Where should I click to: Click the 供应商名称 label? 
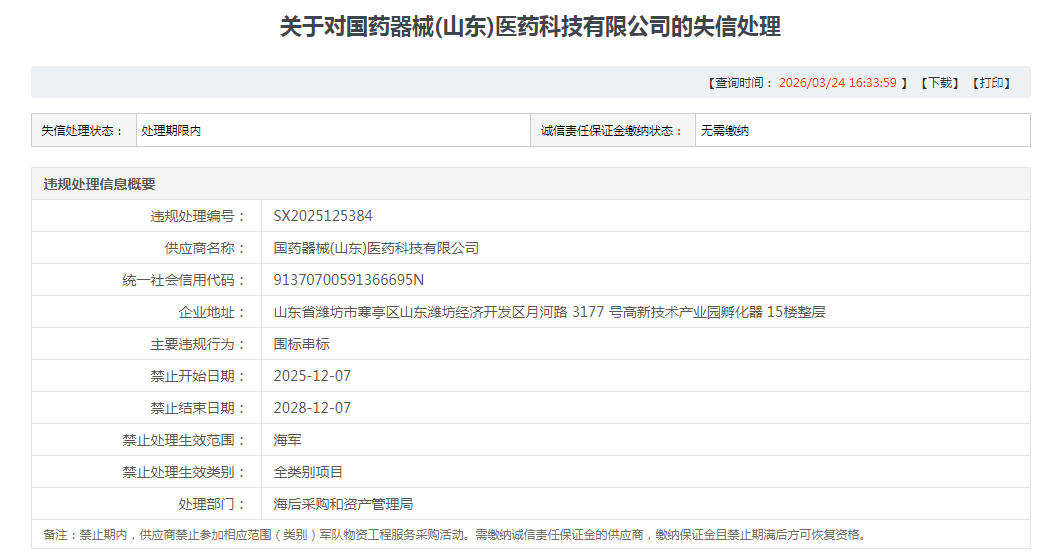(205, 248)
